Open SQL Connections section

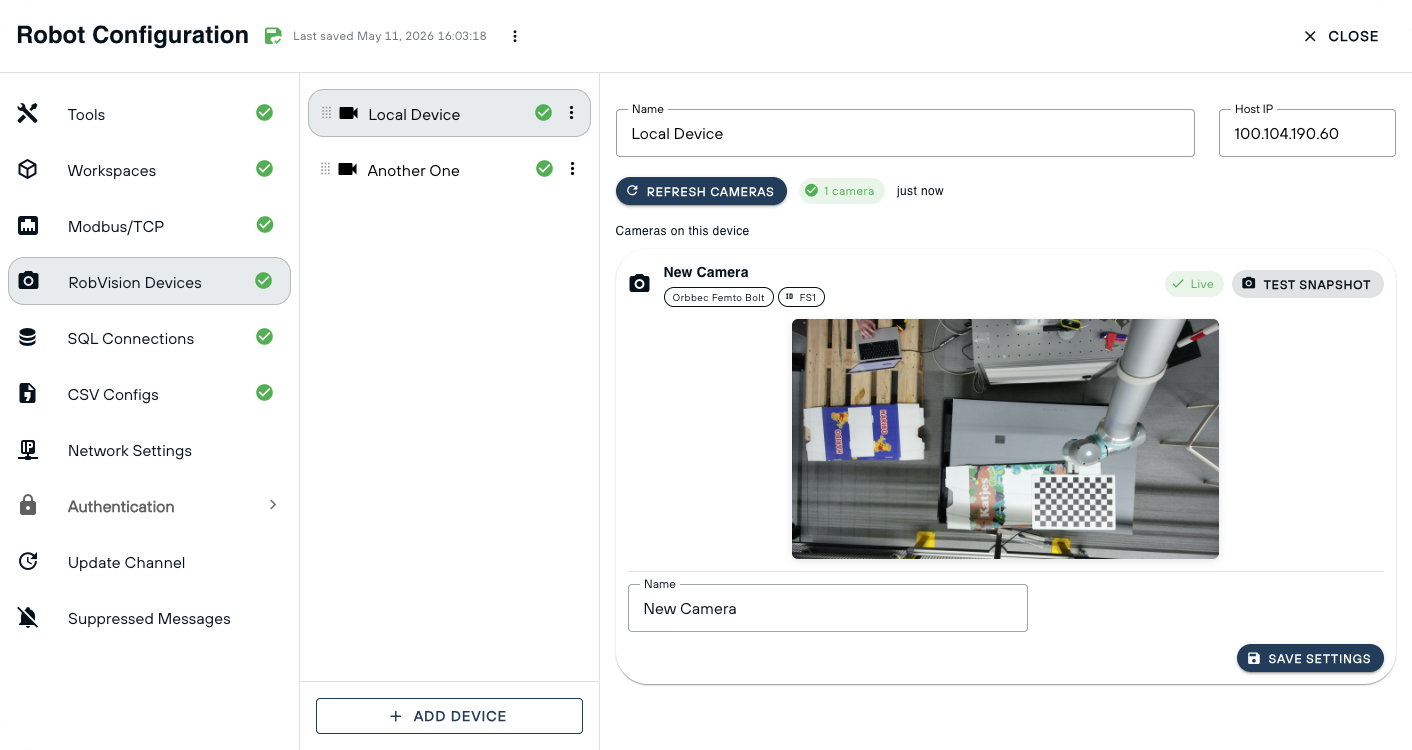click(149, 338)
